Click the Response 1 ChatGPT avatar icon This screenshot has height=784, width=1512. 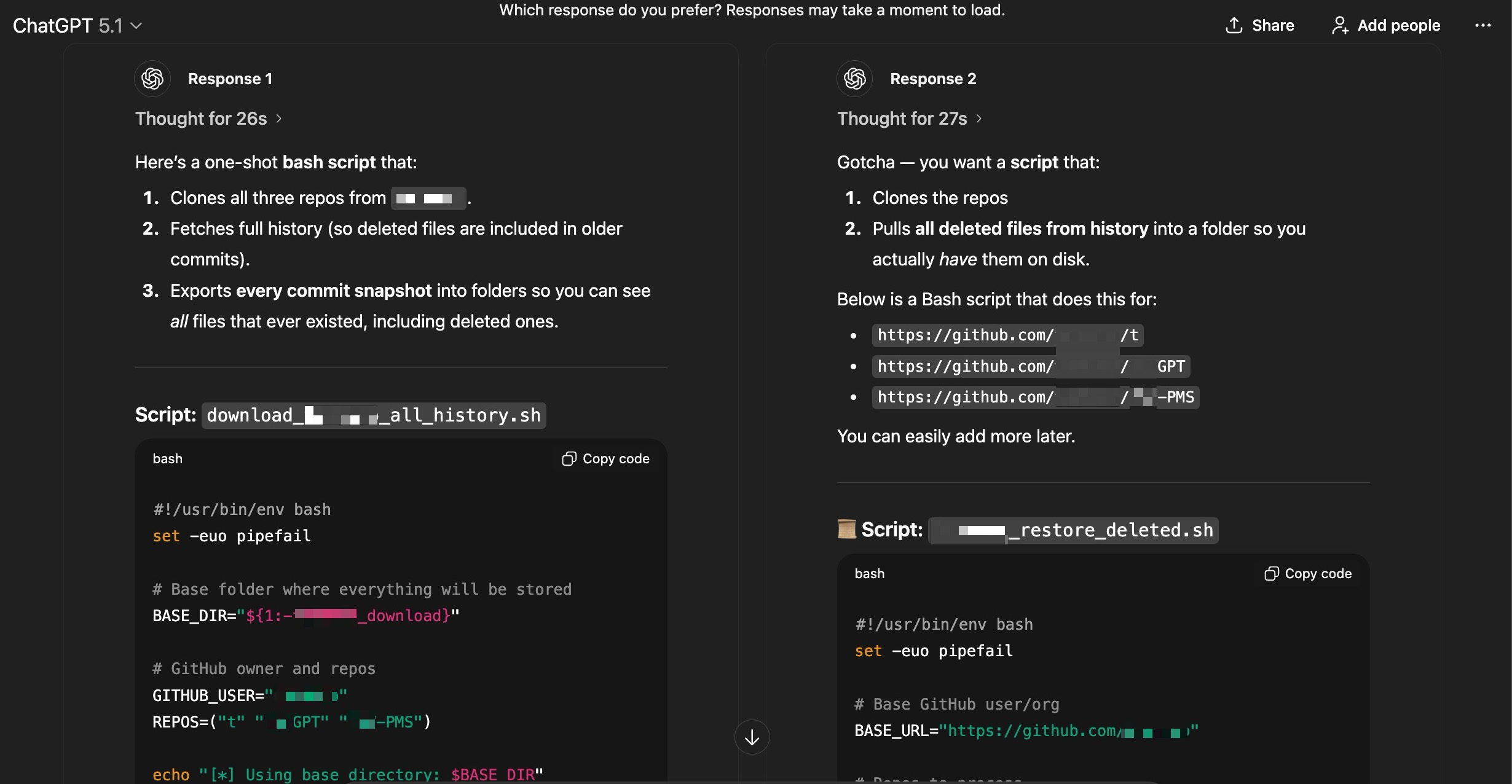click(152, 79)
